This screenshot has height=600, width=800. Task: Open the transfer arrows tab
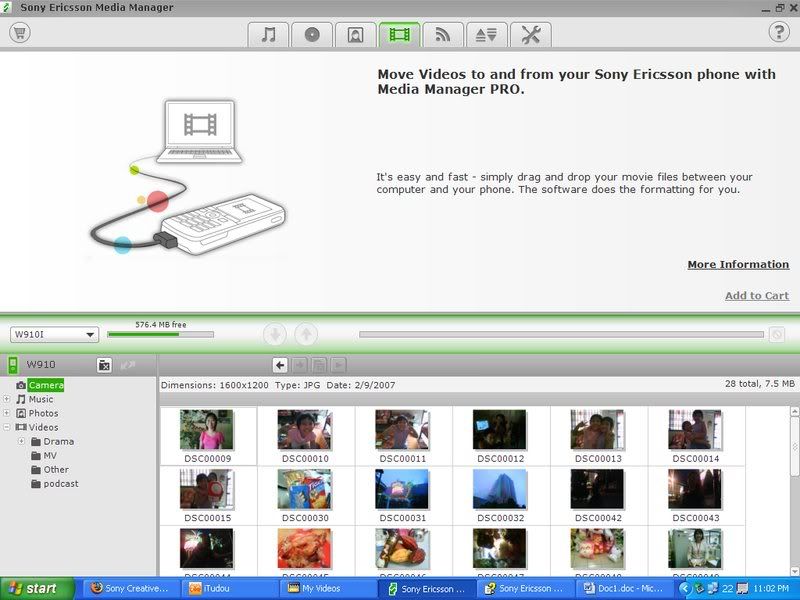pos(486,34)
